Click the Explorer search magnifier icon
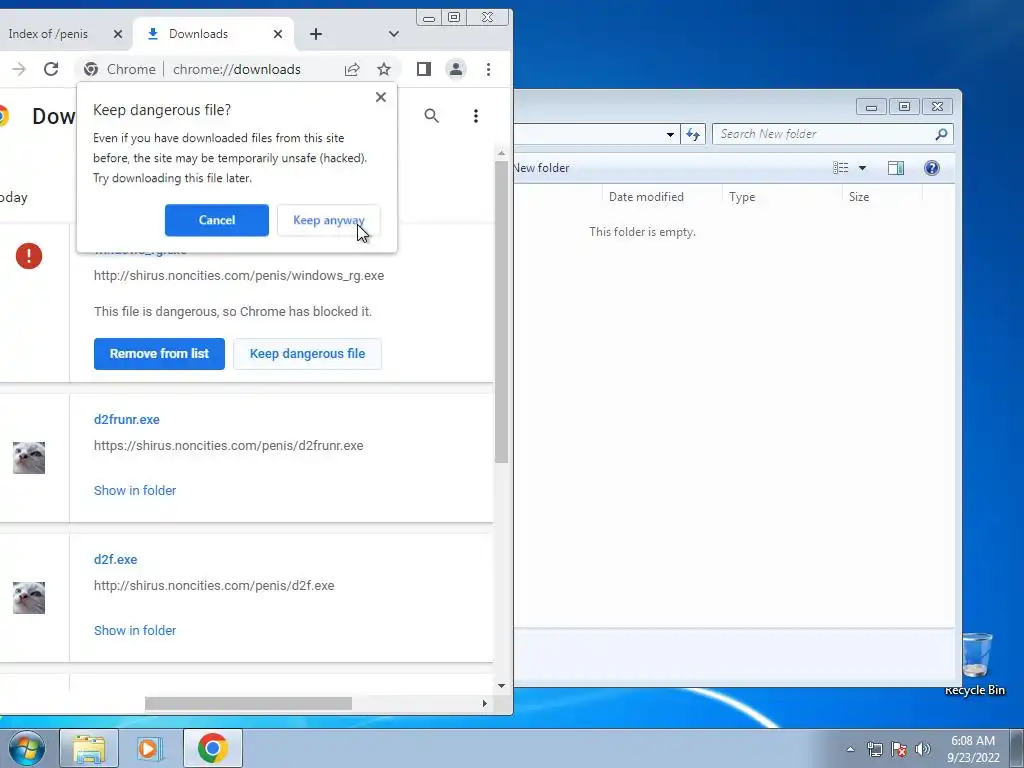 pos(941,134)
